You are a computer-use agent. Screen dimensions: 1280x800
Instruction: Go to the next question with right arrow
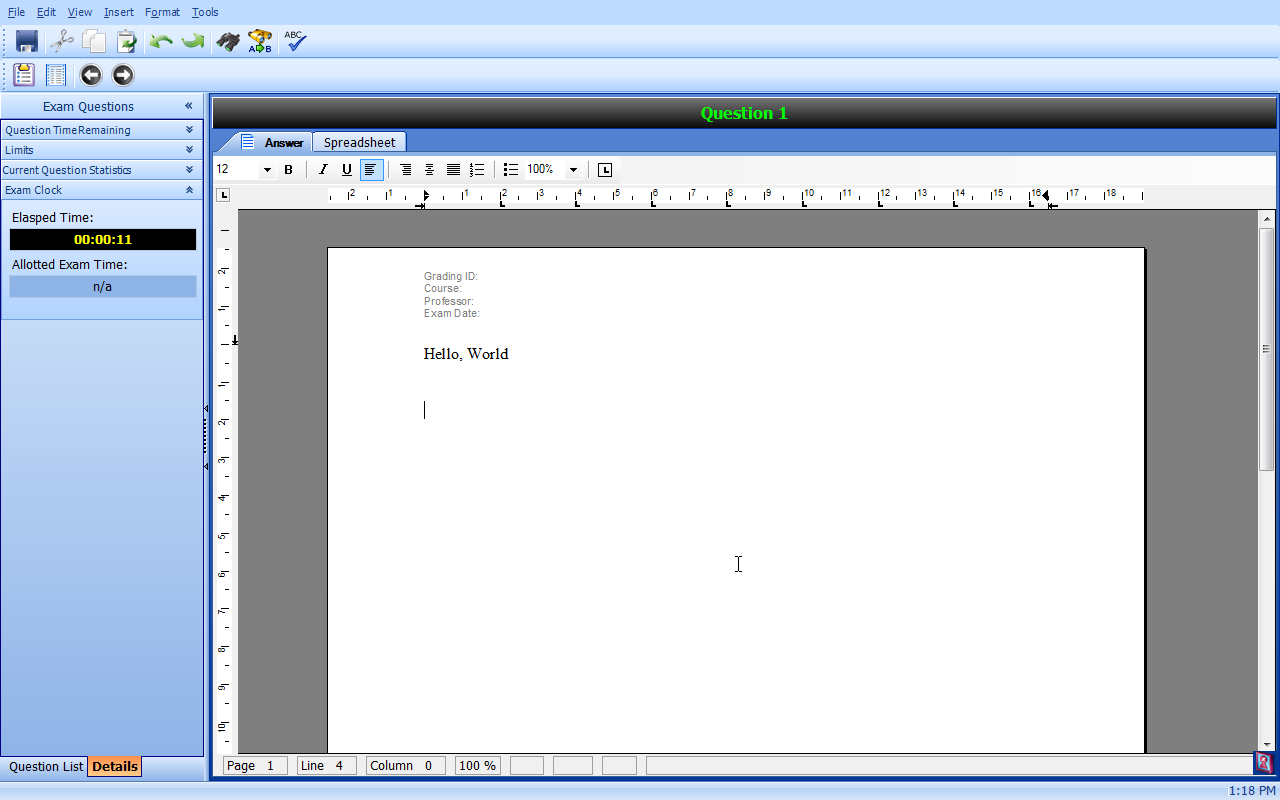click(x=123, y=75)
